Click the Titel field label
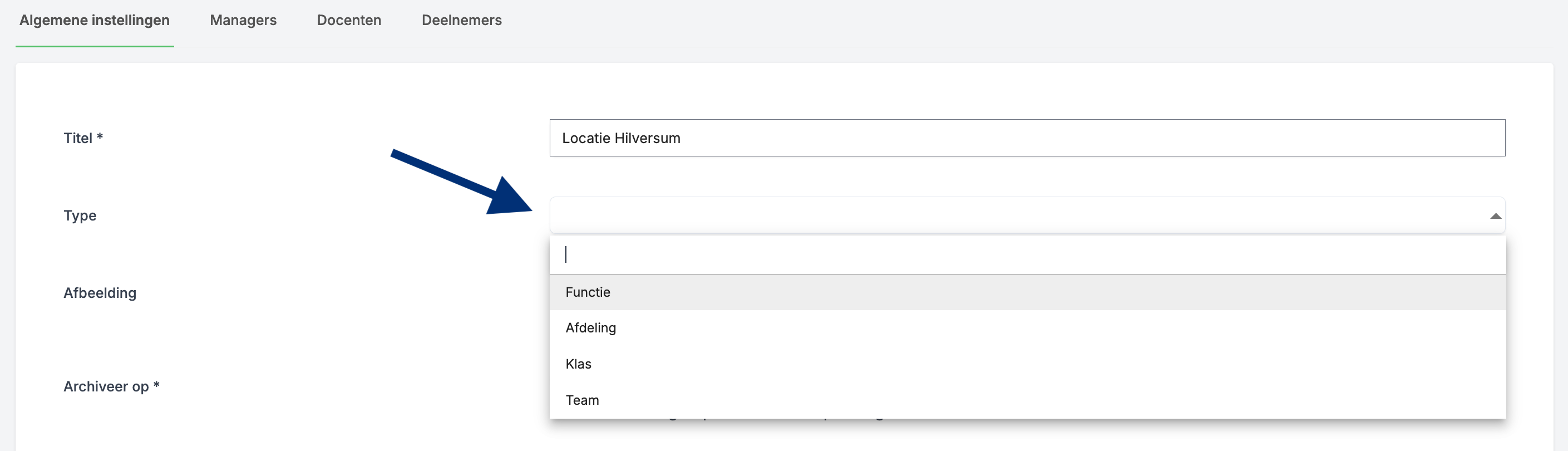Screen dimensions: 1568x451 tap(78, 138)
